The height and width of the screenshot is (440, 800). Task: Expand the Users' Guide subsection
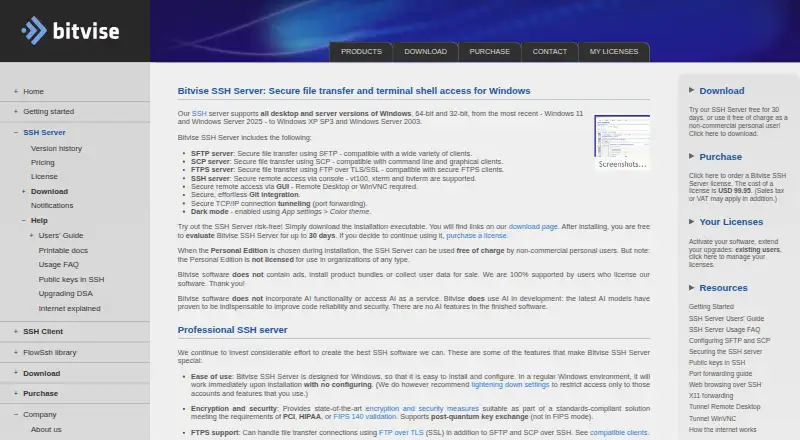coord(31,235)
